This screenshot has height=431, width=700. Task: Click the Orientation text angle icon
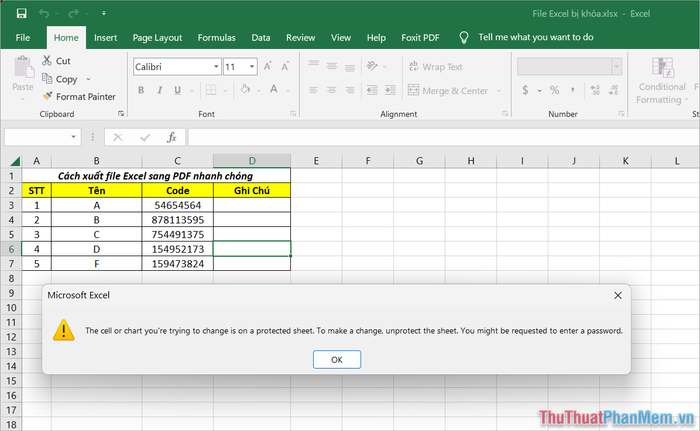(372, 66)
